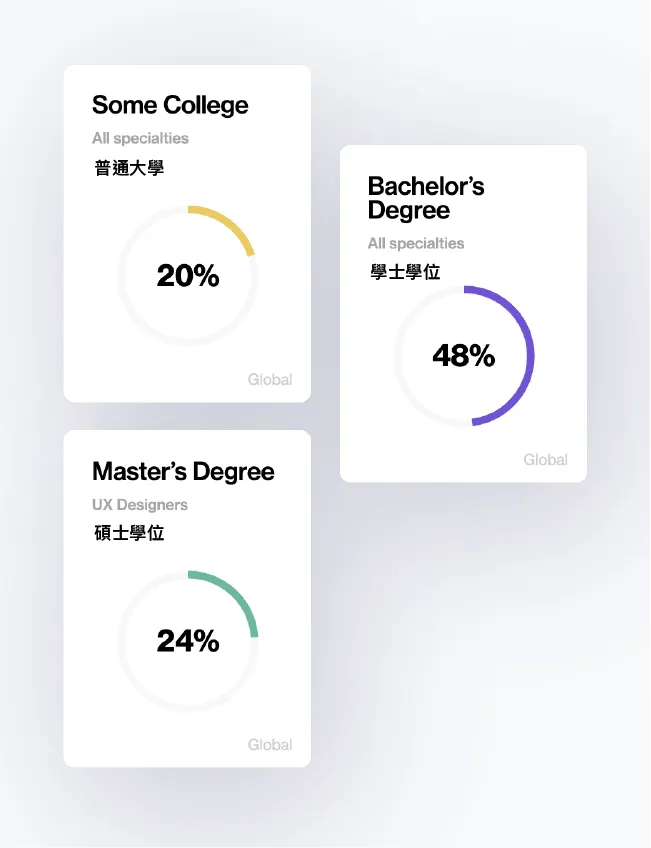Screen dimensions: 651x848
Task: Click the 學士學位 Chinese label
Action: [x=405, y=272]
